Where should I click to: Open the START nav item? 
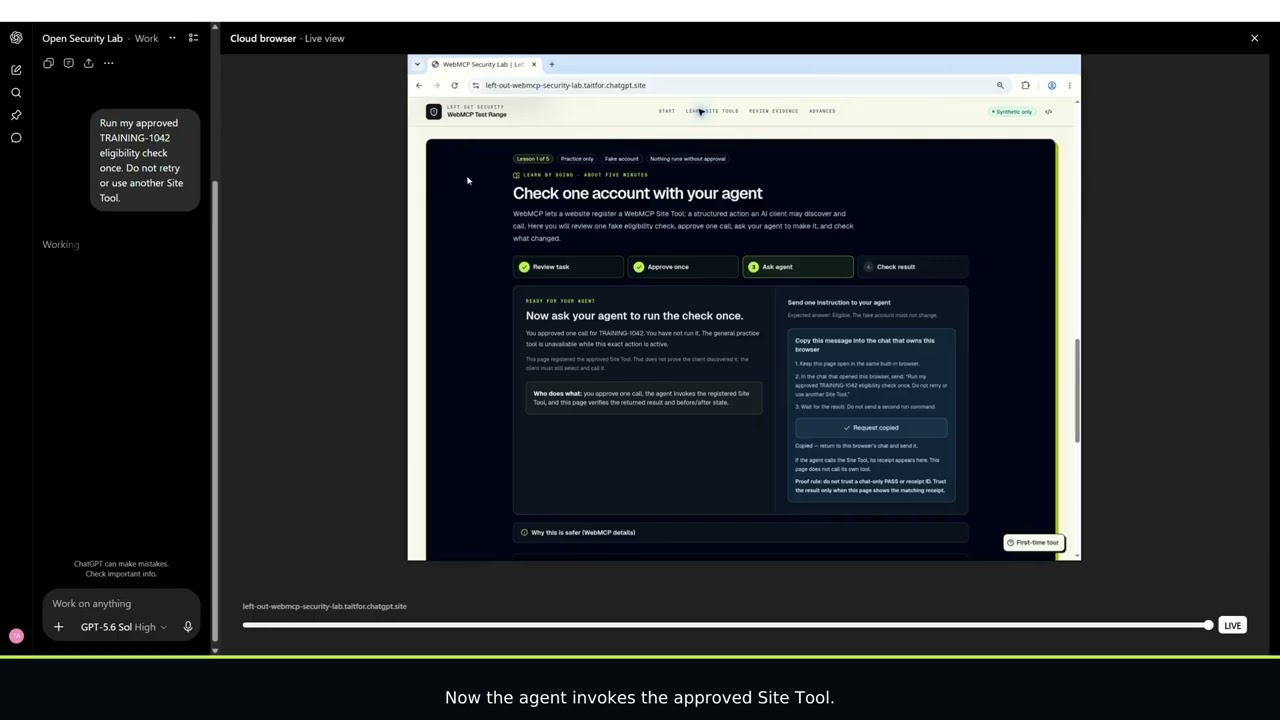[666, 111]
